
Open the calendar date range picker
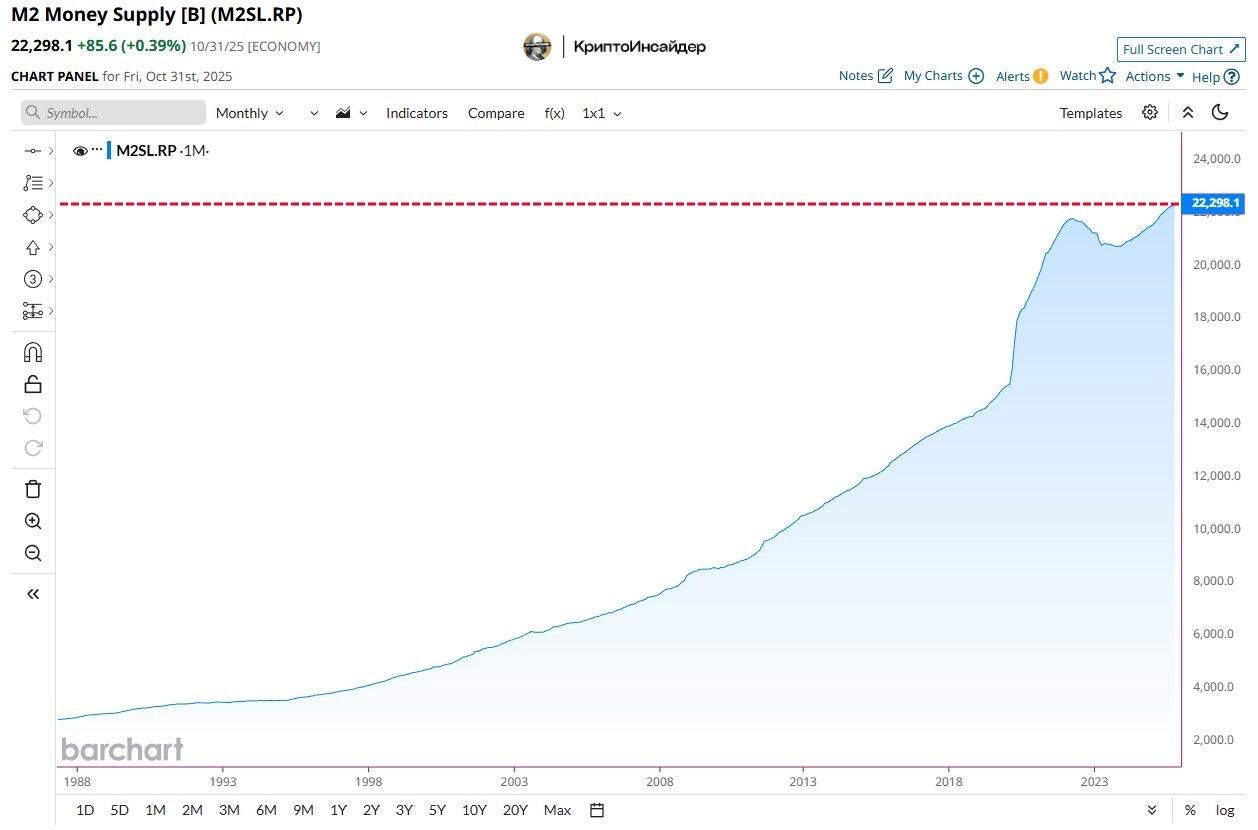[597, 810]
